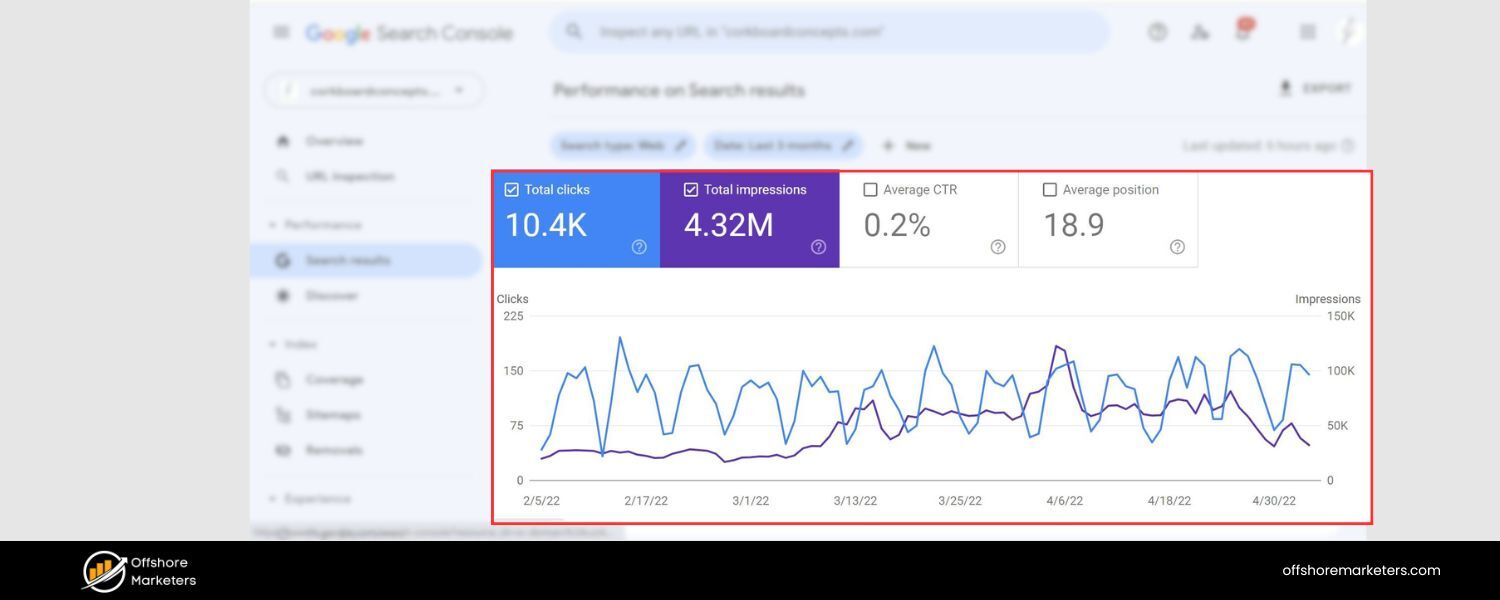Open the Coverage index report
This screenshot has height=600, width=1500.
point(336,379)
